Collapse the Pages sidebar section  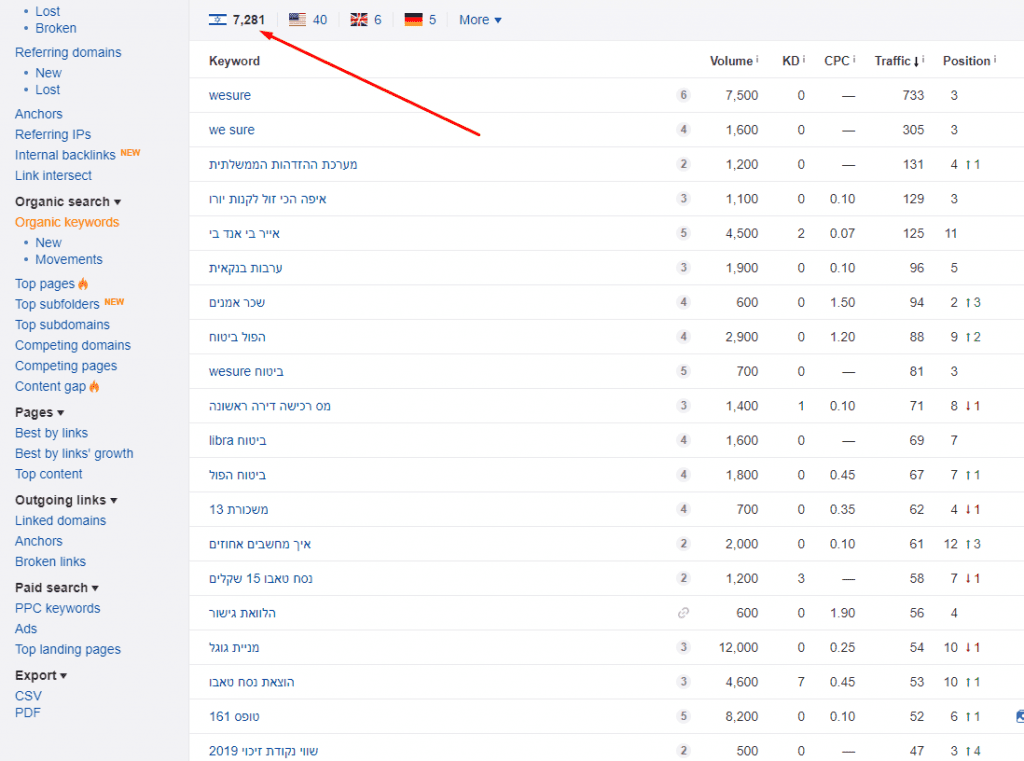click(x=39, y=412)
